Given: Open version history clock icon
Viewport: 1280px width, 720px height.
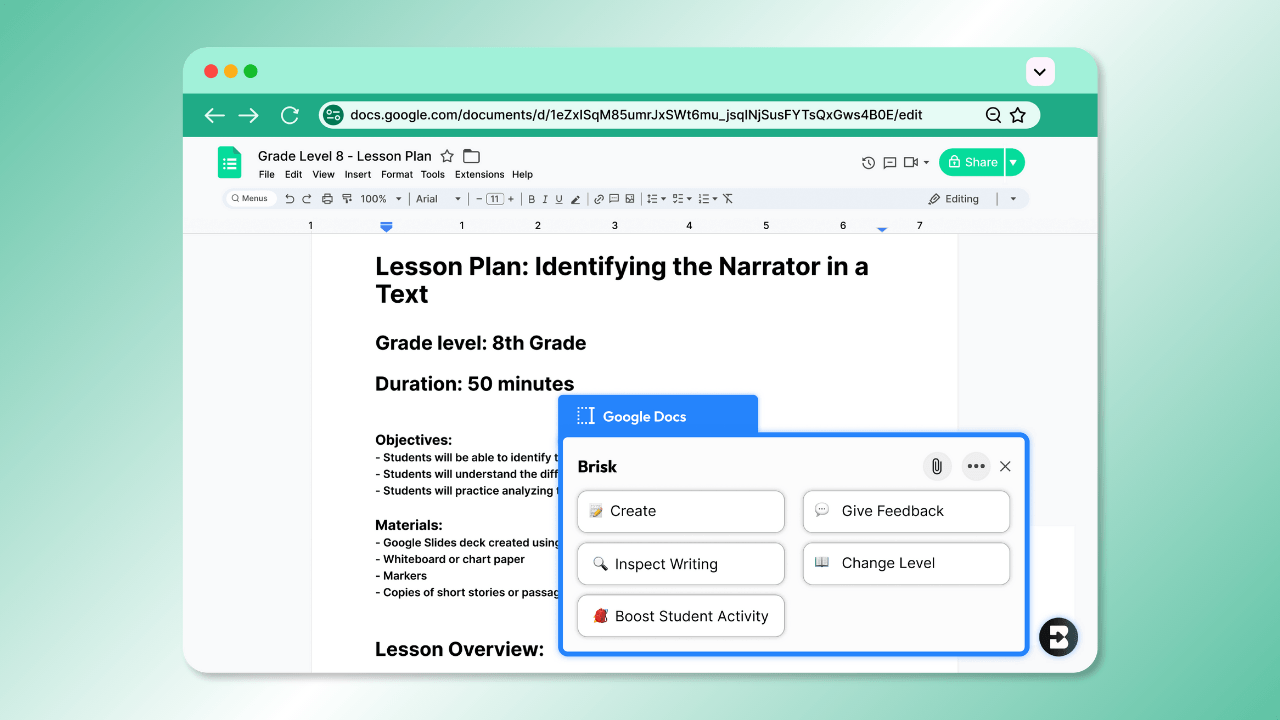Looking at the screenshot, I should (x=868, y=162).
